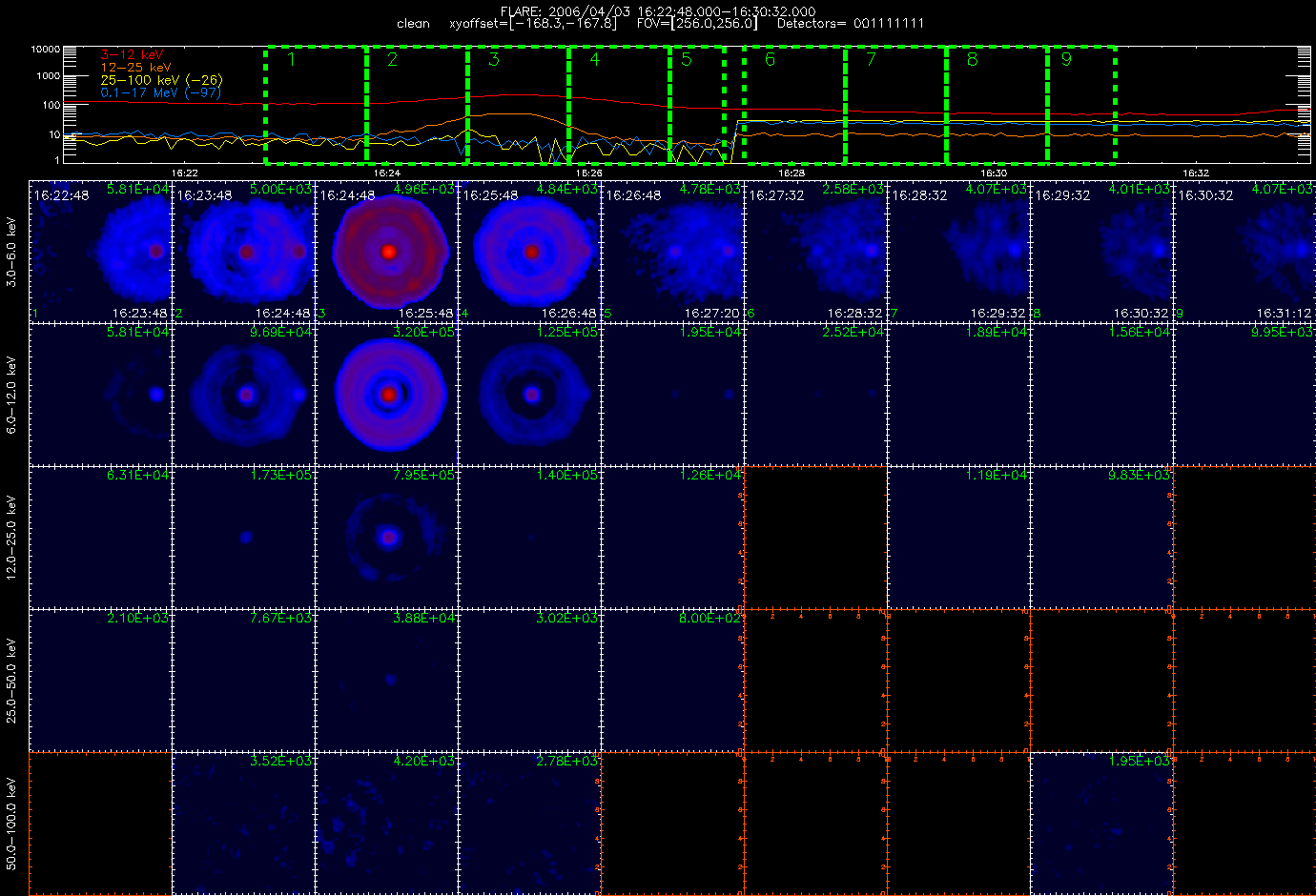Open the 3.0-6.0 keV image for interval 5
This screenshot has height=896, width=1316.
(x=673, y=252)
